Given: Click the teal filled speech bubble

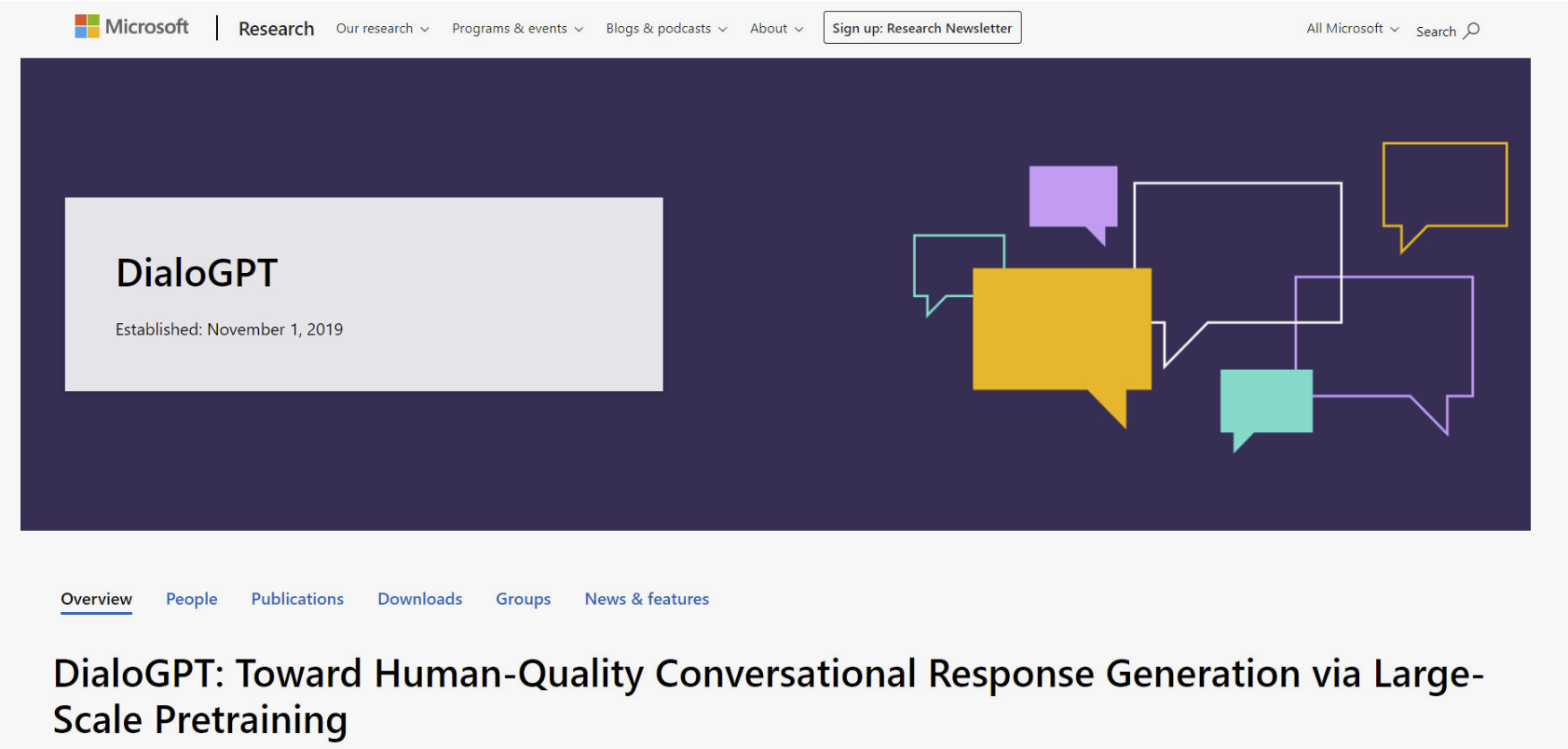Looking at the screenshot, I should 1265,401.
